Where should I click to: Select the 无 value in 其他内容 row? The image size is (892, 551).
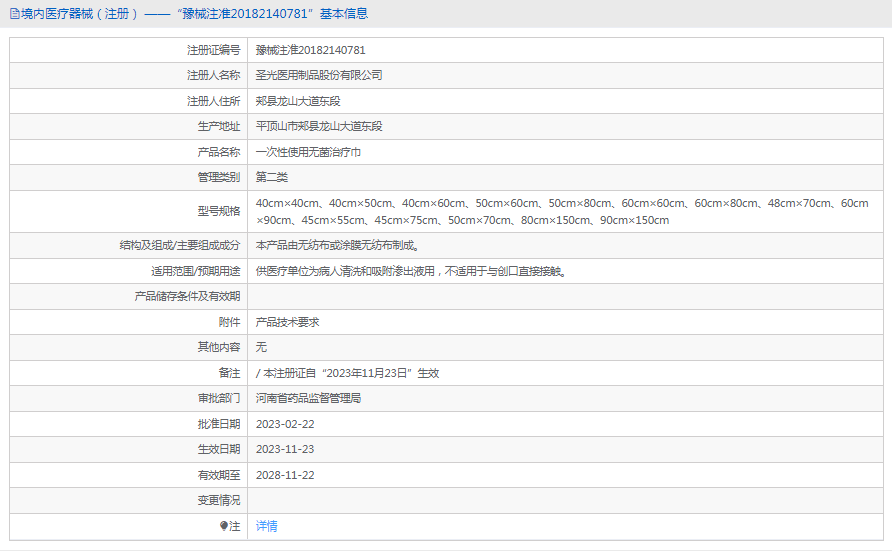(261, 347)
